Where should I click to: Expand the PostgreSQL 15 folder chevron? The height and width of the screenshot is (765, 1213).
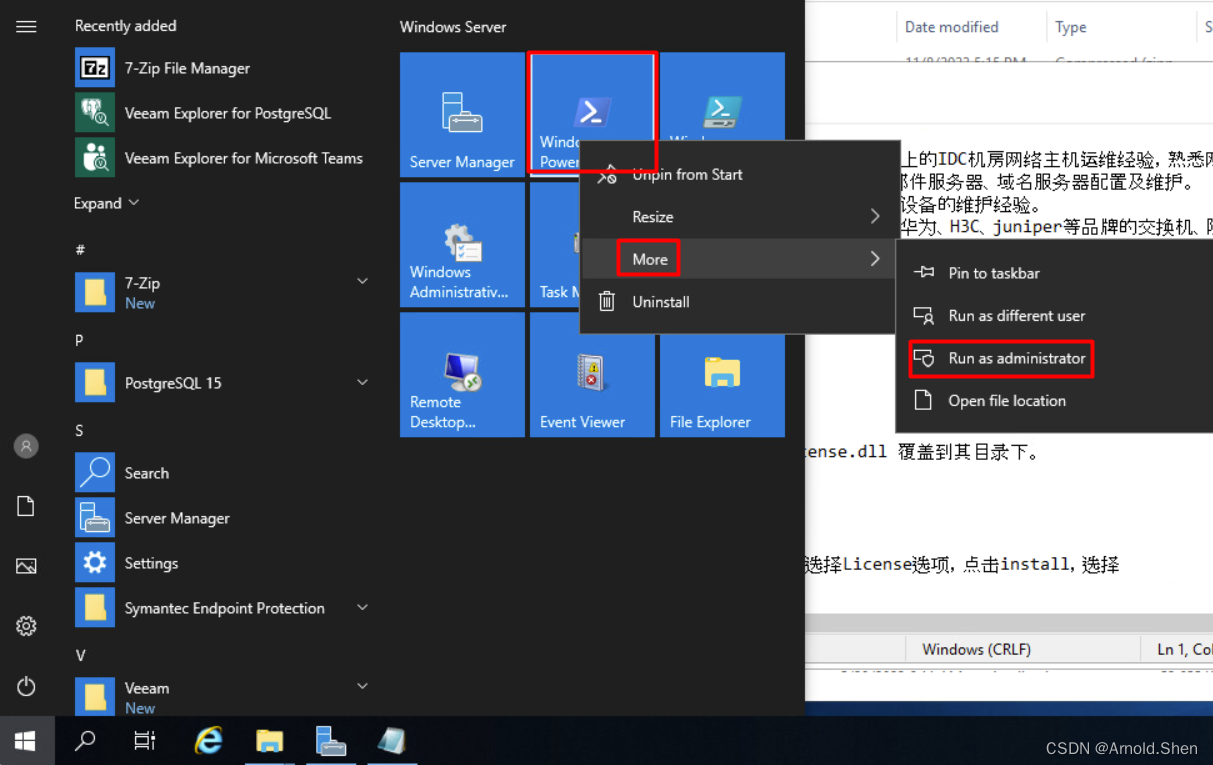[362, 382]
